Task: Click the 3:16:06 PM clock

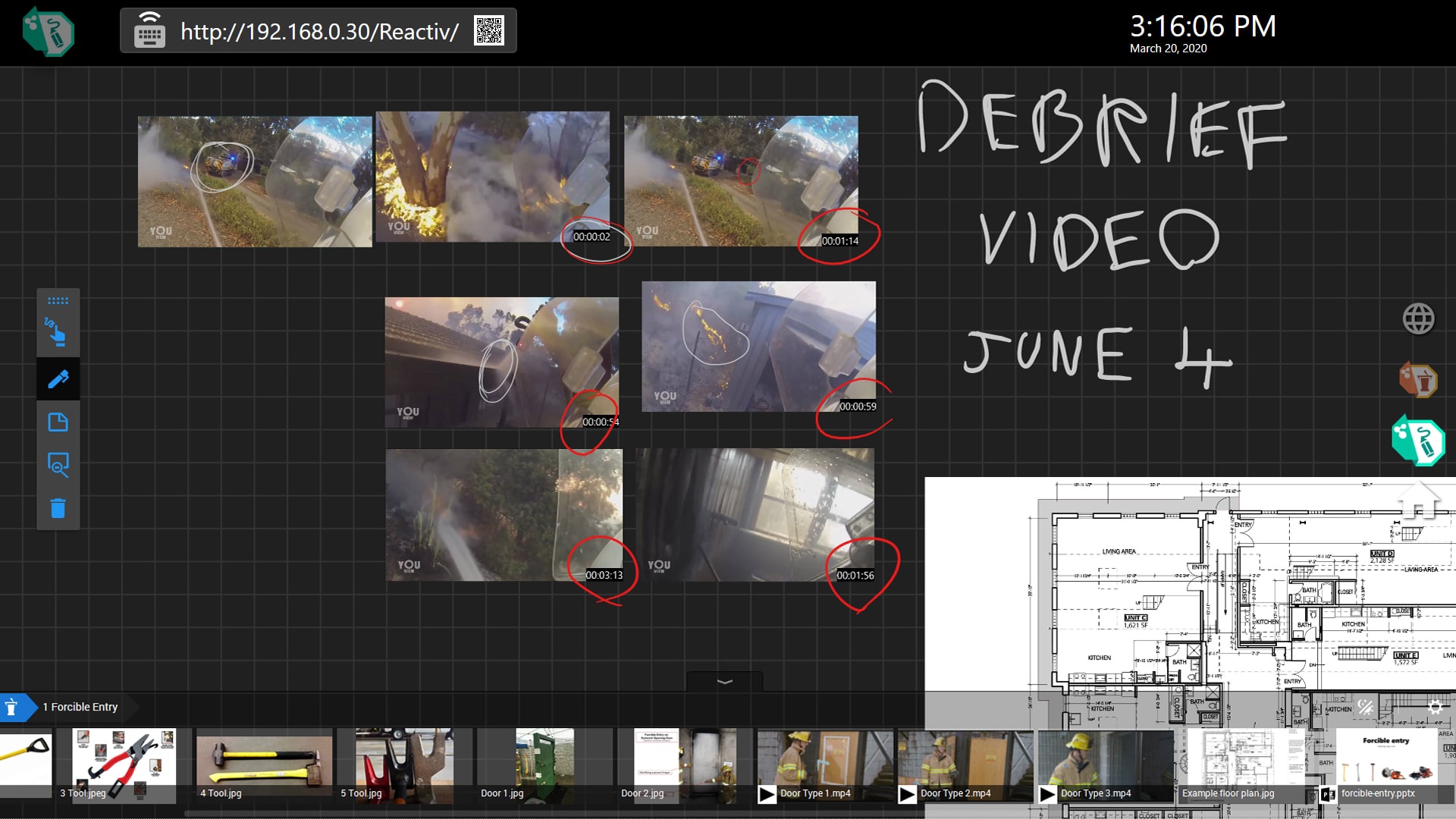Action: pos(1203,27)
